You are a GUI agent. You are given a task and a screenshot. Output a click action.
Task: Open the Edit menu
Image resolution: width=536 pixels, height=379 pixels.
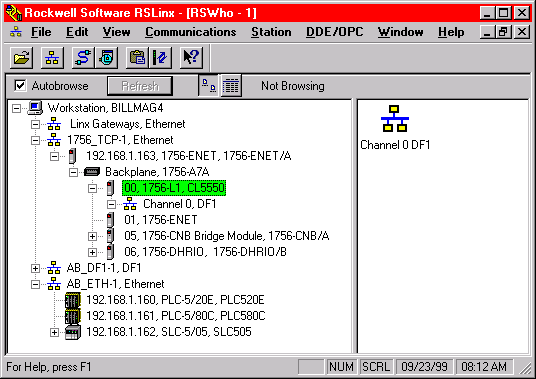click(77, 32)
